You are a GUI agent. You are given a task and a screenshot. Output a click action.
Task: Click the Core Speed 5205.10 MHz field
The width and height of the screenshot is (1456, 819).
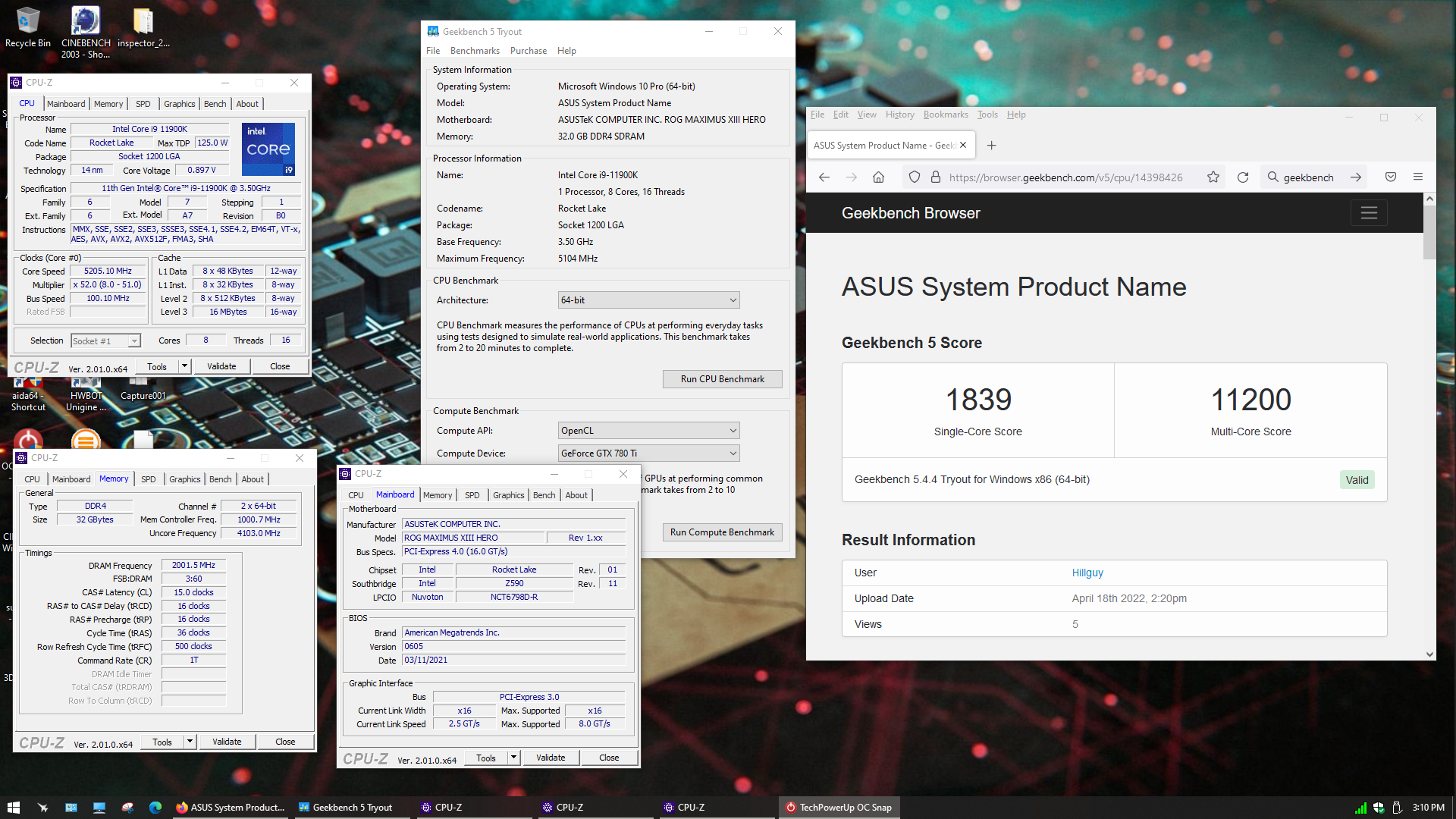108,271
